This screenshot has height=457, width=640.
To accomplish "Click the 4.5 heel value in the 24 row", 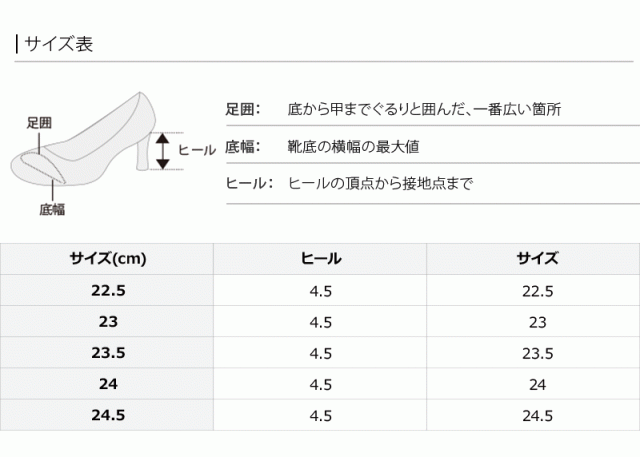I will pyautogui.click(x=321, y=382).
